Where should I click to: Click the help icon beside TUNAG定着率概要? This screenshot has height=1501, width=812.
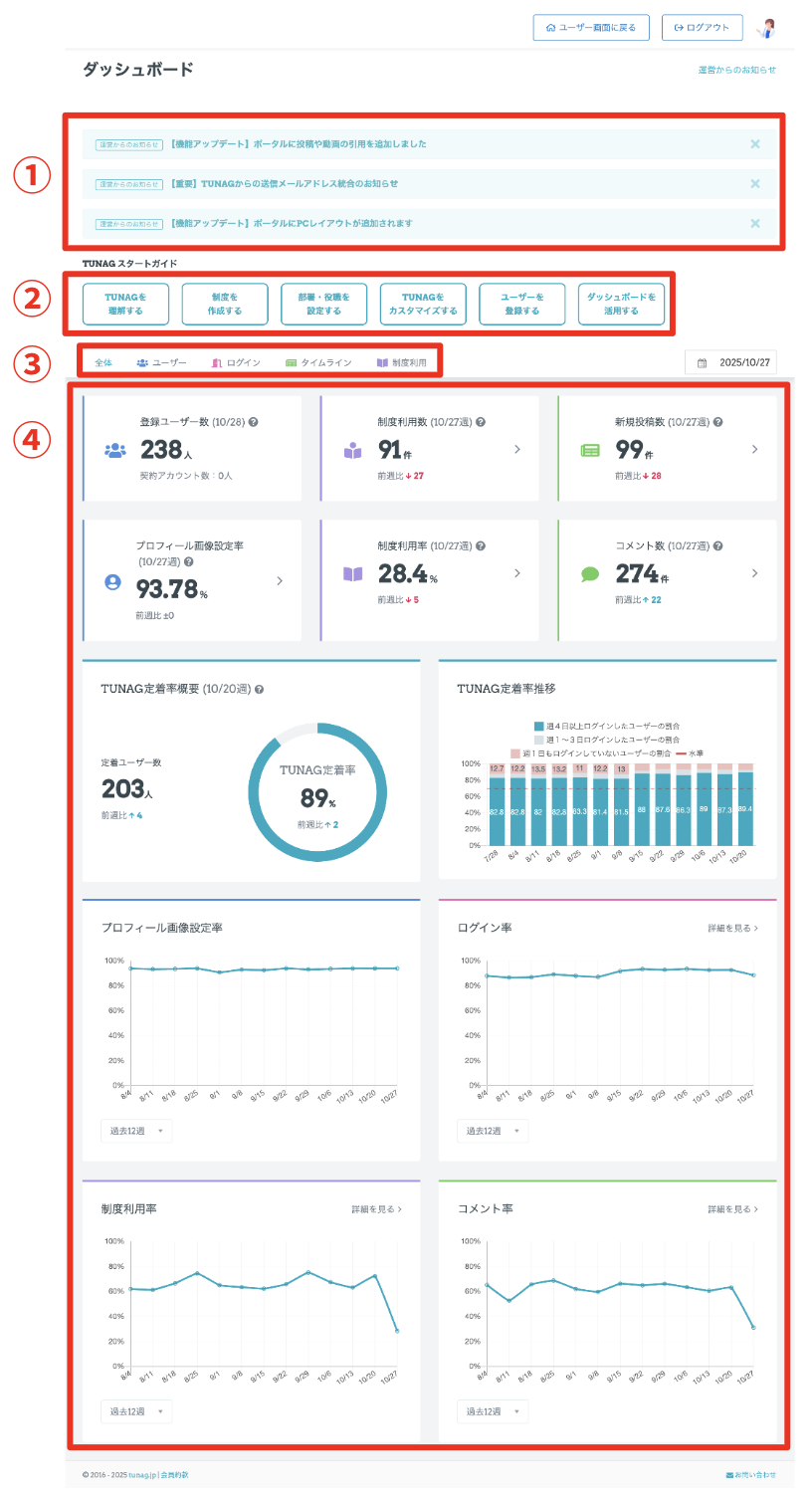[260, 689]
